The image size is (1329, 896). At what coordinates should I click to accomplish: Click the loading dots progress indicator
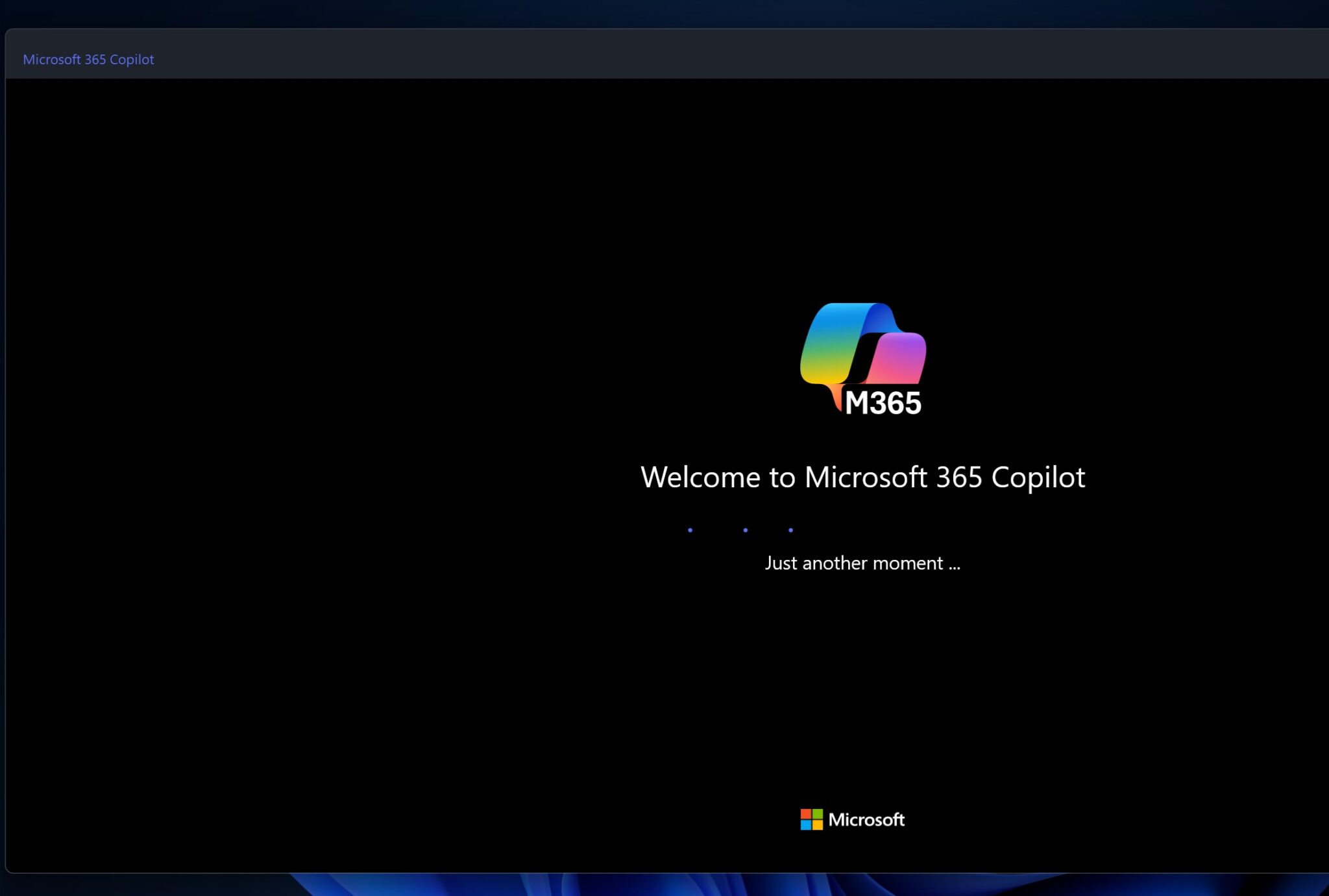tap(740, 530)
